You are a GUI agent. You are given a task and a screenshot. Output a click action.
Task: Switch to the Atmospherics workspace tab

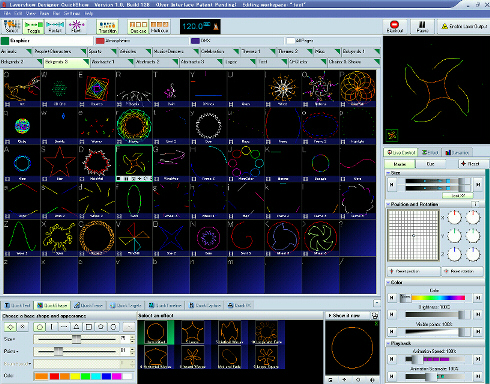tap(142, 41)
